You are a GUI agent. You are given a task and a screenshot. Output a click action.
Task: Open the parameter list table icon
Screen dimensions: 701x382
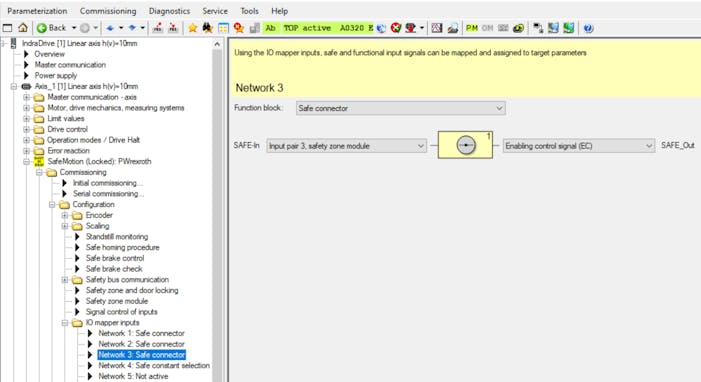[223, 28]
